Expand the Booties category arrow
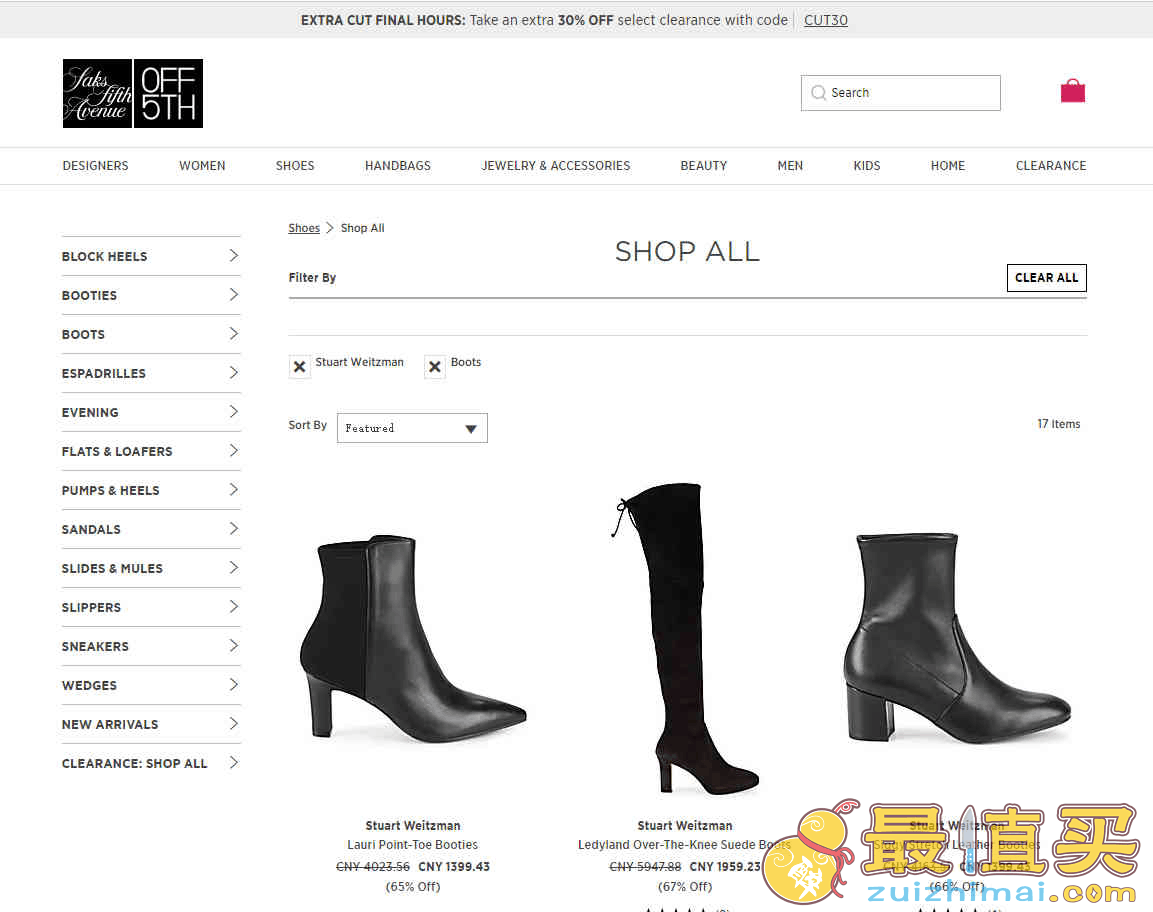This screenshot has width=1153, height=912. 234,295
